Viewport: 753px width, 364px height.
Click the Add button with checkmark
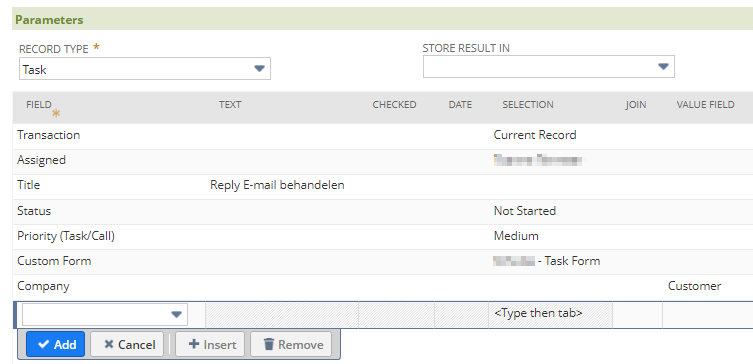[55, 344]
